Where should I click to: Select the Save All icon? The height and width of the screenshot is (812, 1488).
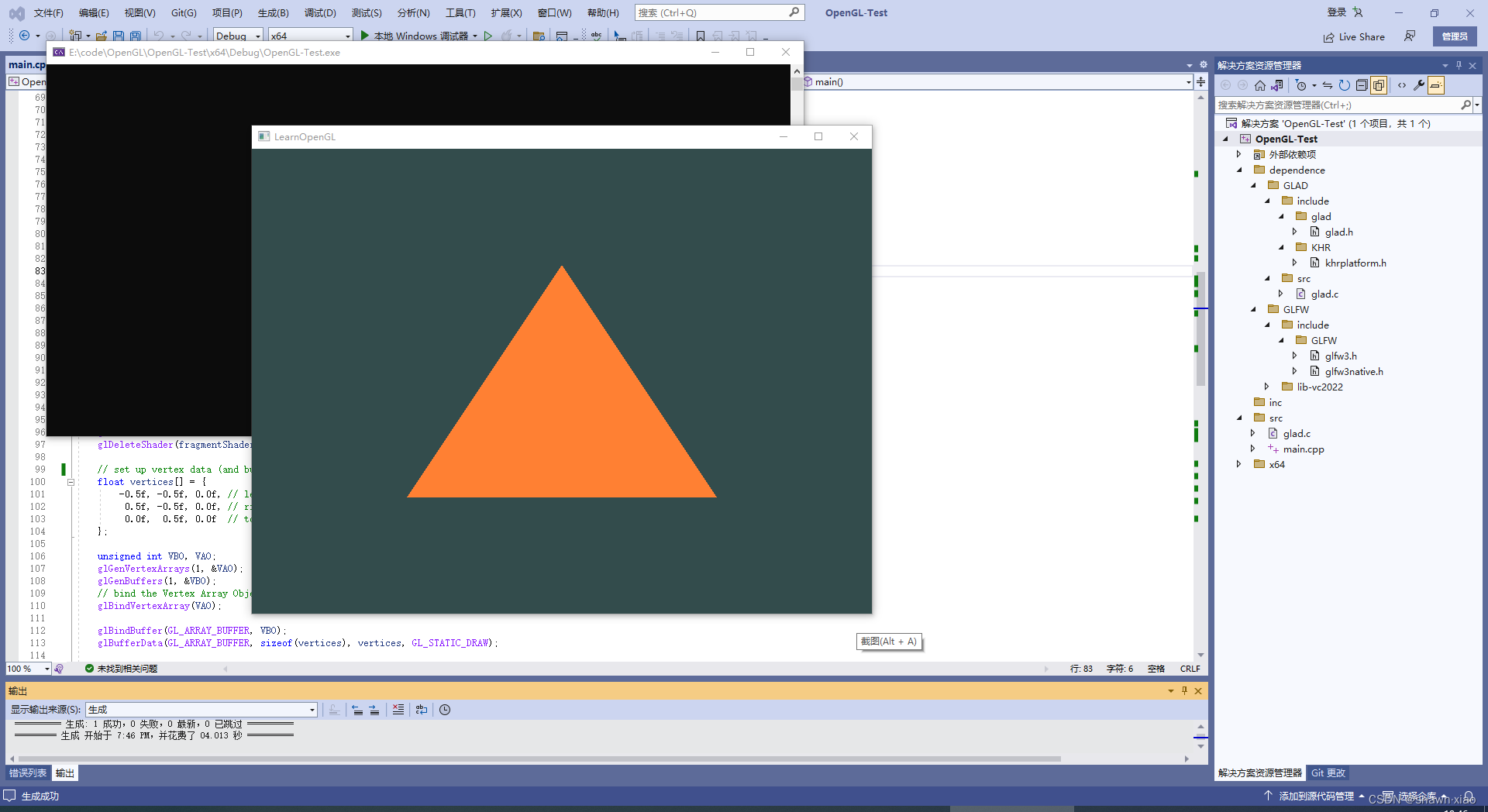pos(135,36)
